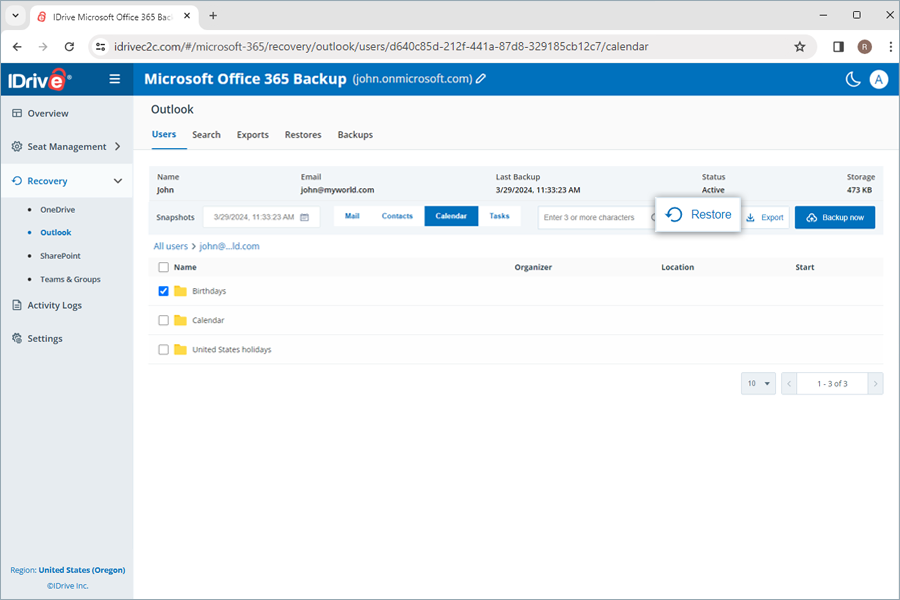The height and width of the screenshot is (600, 900).
Task: Open the items-per-page dropdown showing 10
Action: [757, 383]
